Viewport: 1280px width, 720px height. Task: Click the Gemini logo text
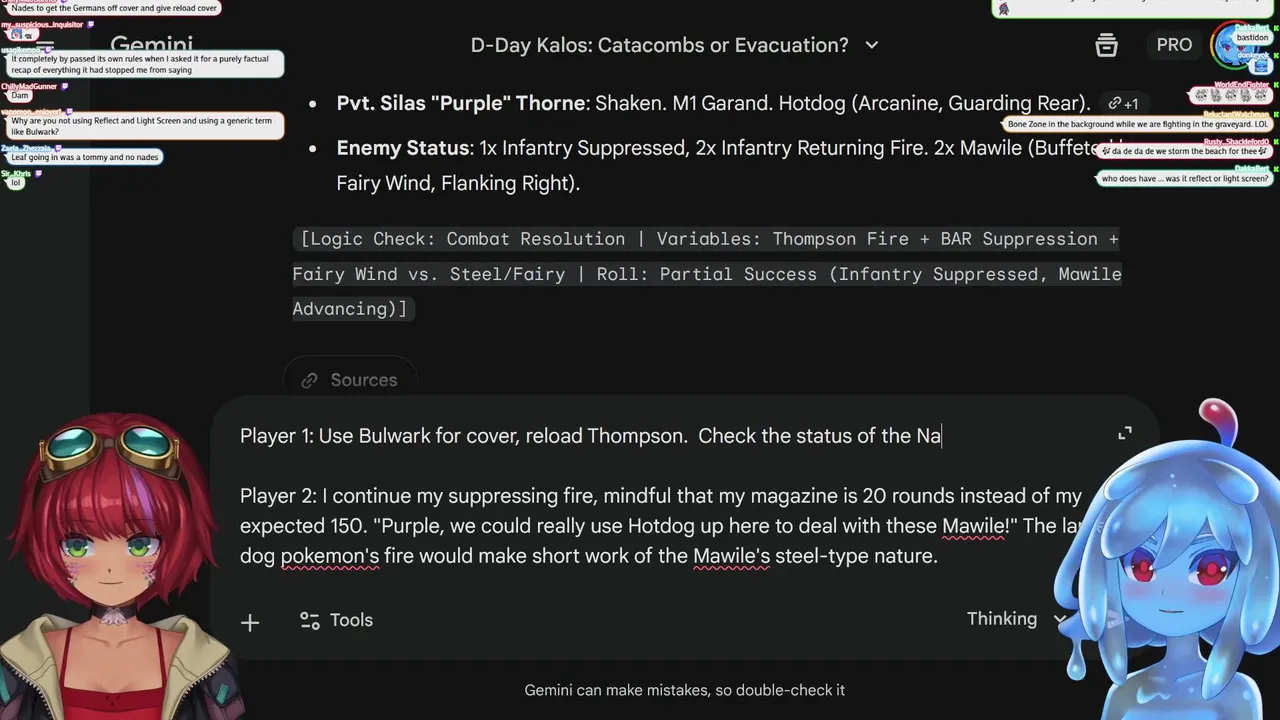(x=151, y=45)
